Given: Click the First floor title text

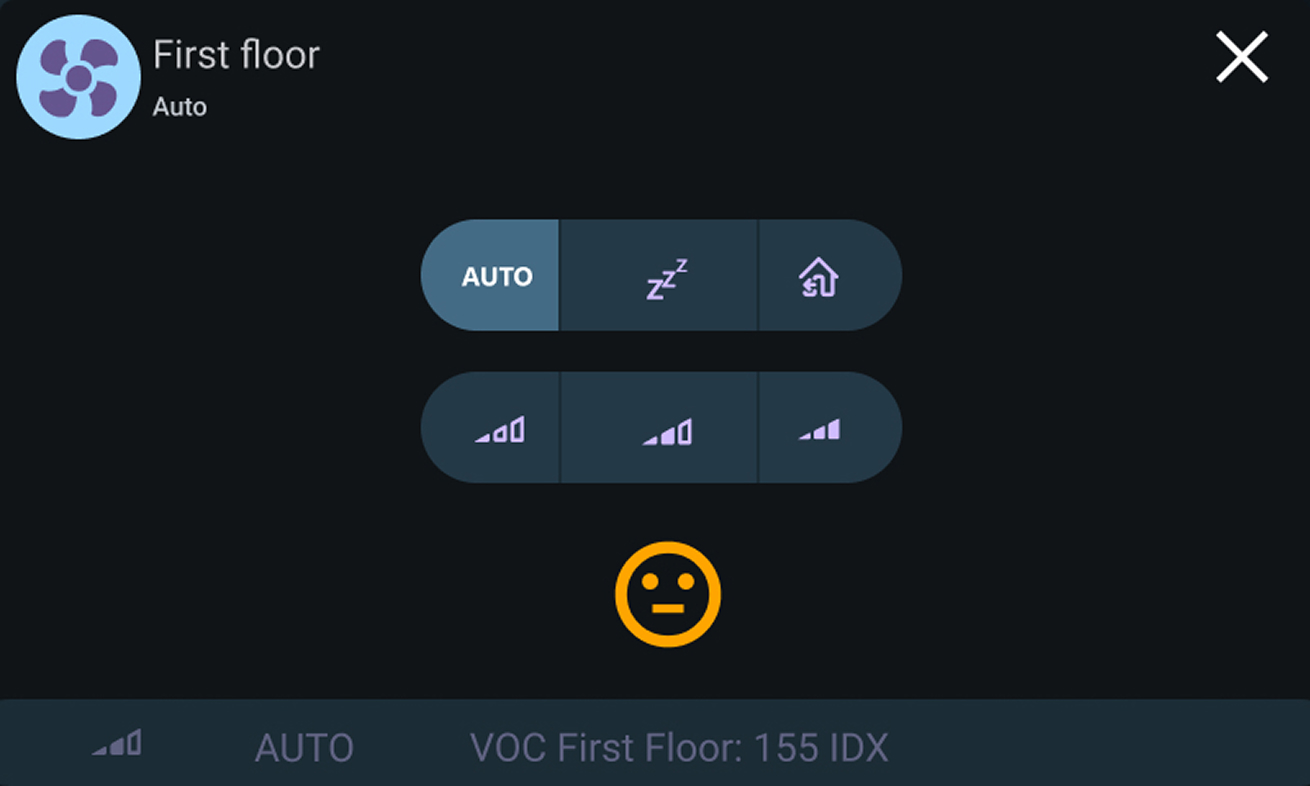Looking at the screenshot, I should pos(236,55).
